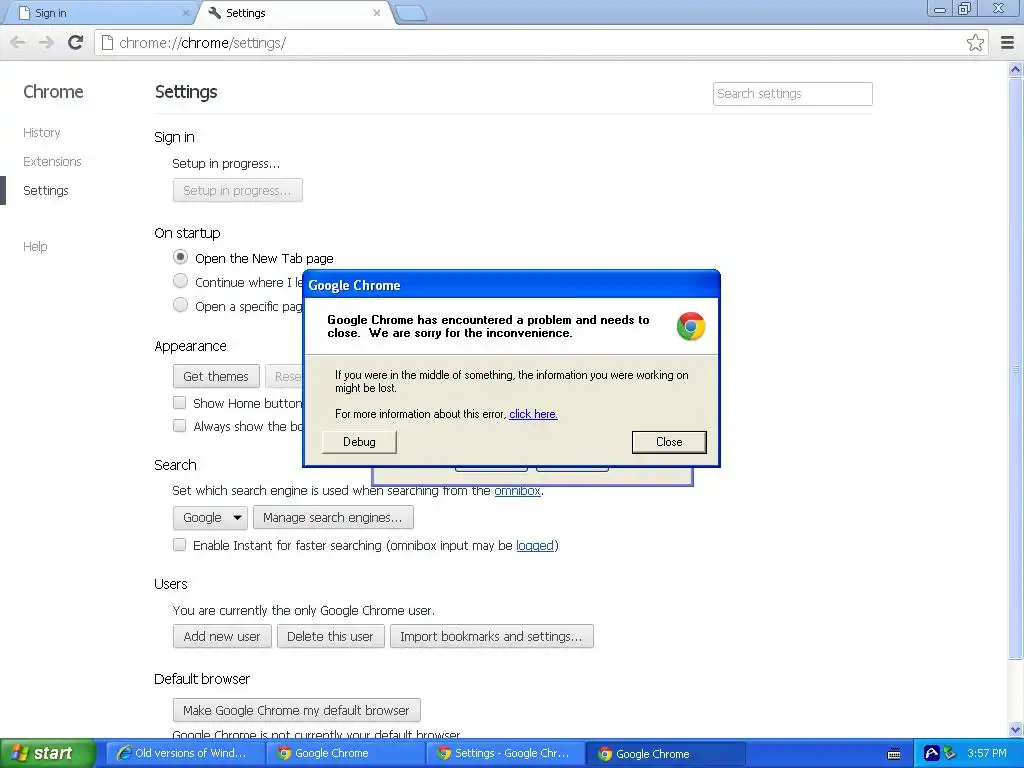Screen dimensions: 1024x768
Task: Close the Settings tab
Action: [377, 13]
